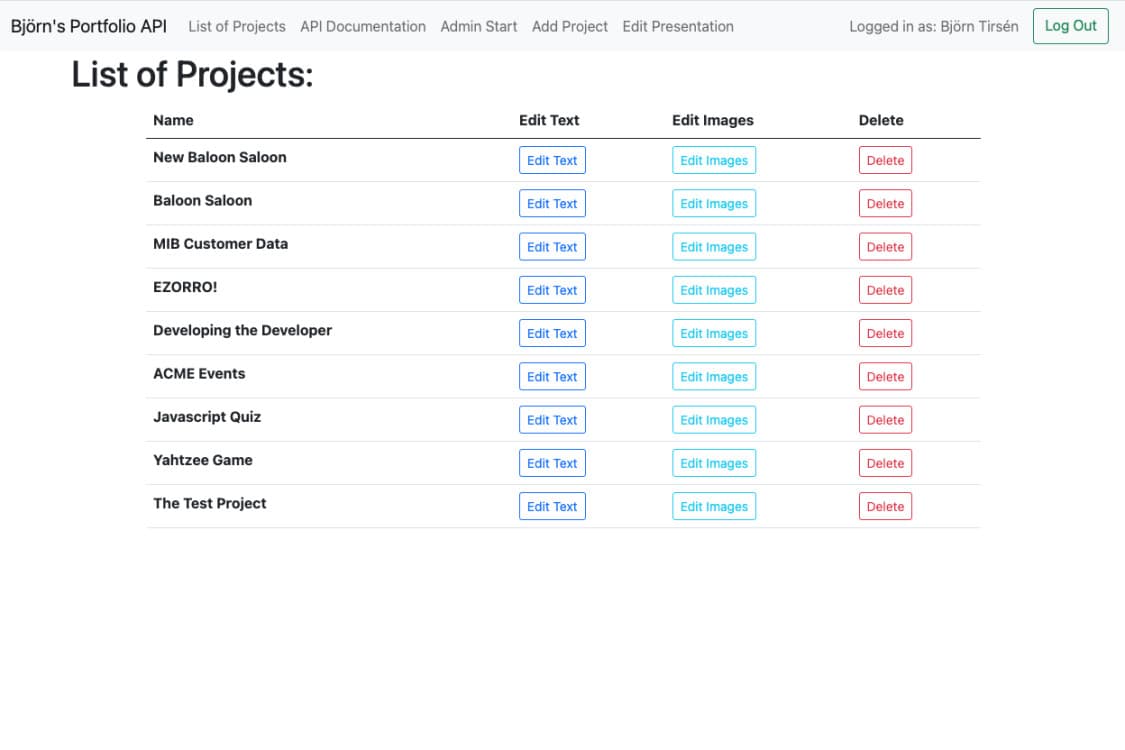
Task: Delete the Developing the Developer project
Action: point(885,333)
